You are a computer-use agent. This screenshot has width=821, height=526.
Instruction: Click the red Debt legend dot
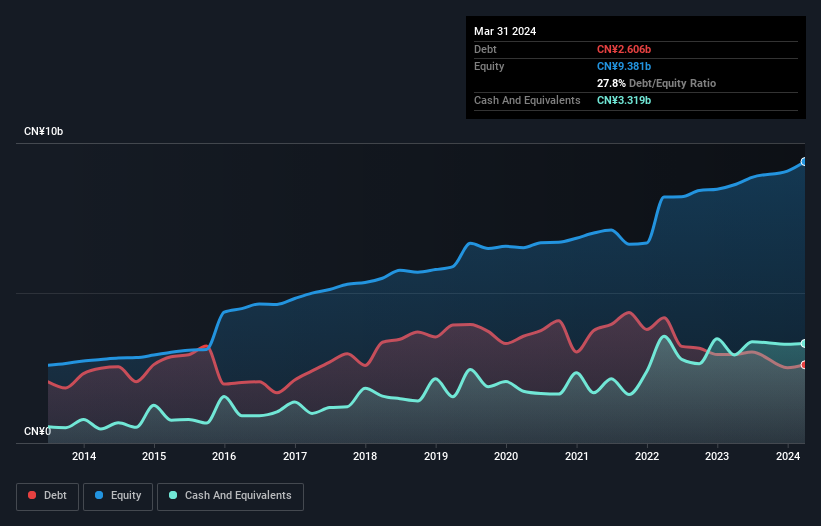click(x=32, y=495)
